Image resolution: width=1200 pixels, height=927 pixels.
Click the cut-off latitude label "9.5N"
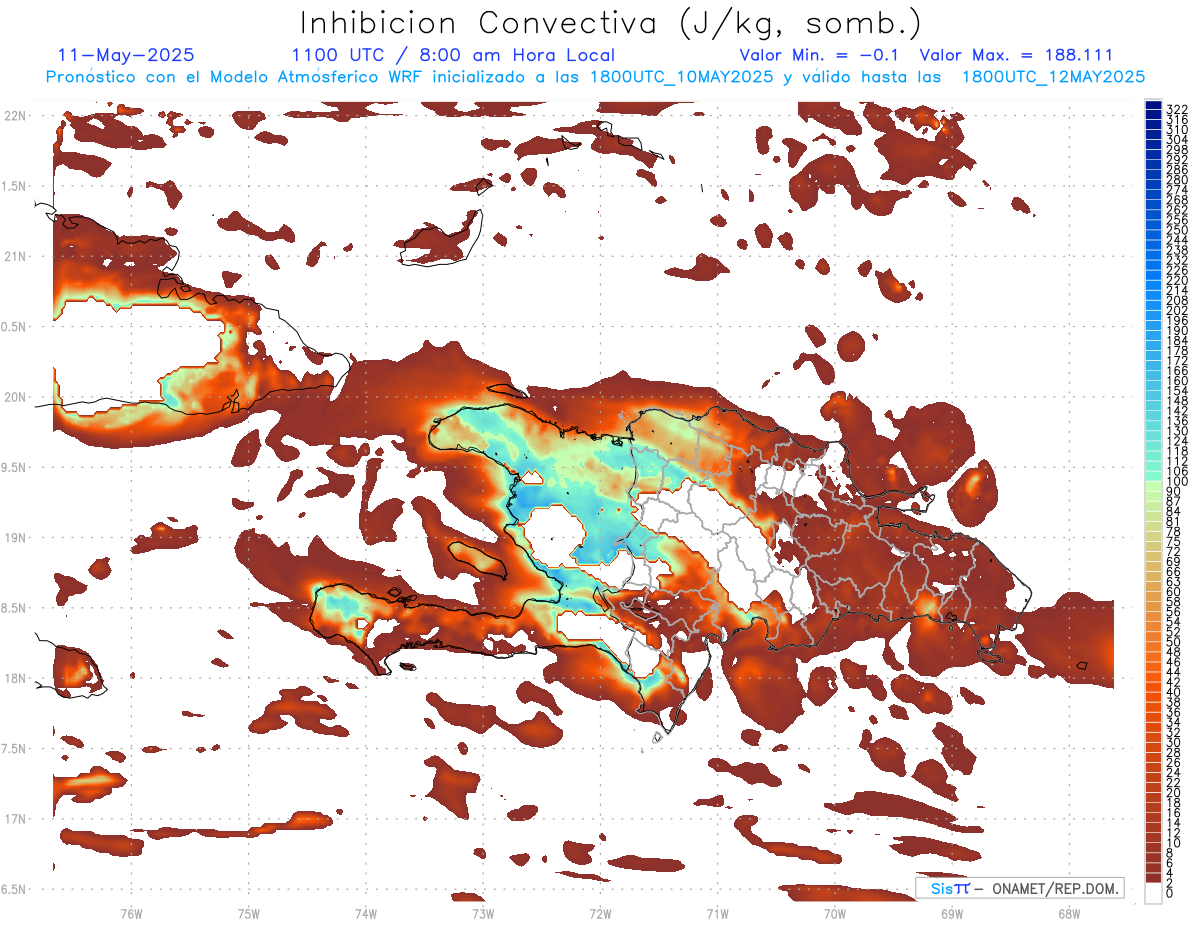(13, 467)
